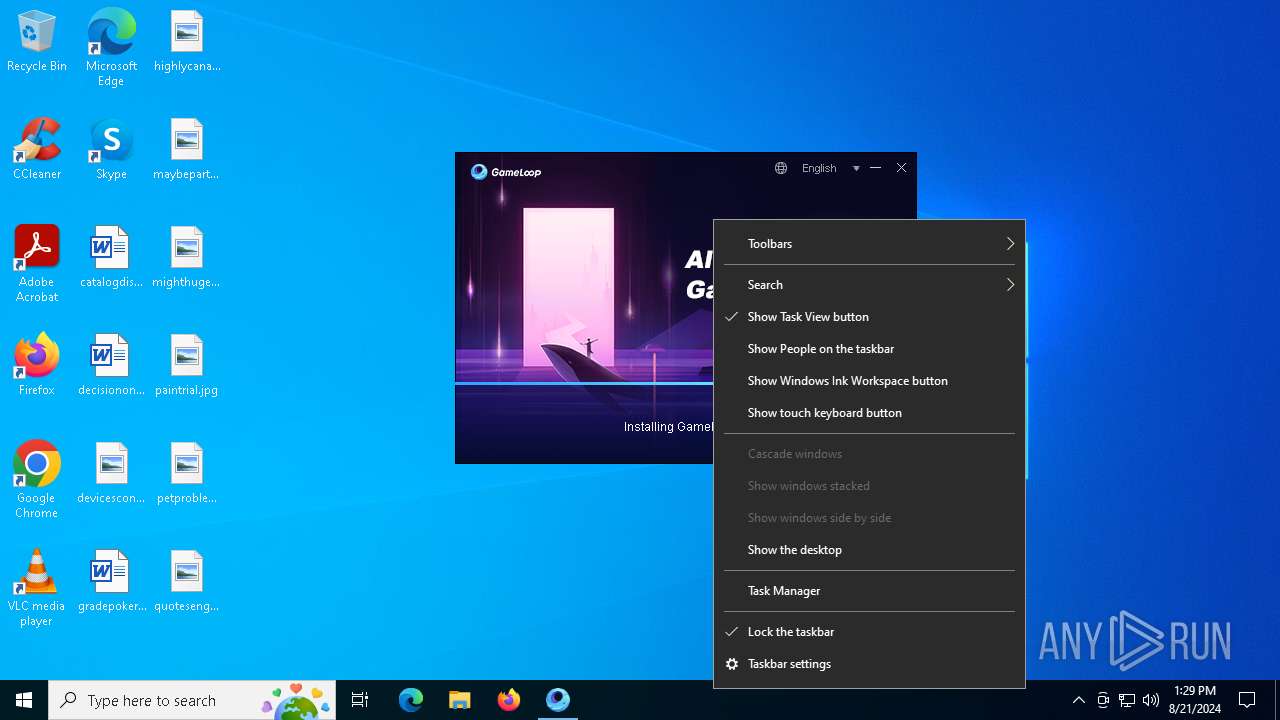Select the Firefox desktop shortcut

point(37,365)
